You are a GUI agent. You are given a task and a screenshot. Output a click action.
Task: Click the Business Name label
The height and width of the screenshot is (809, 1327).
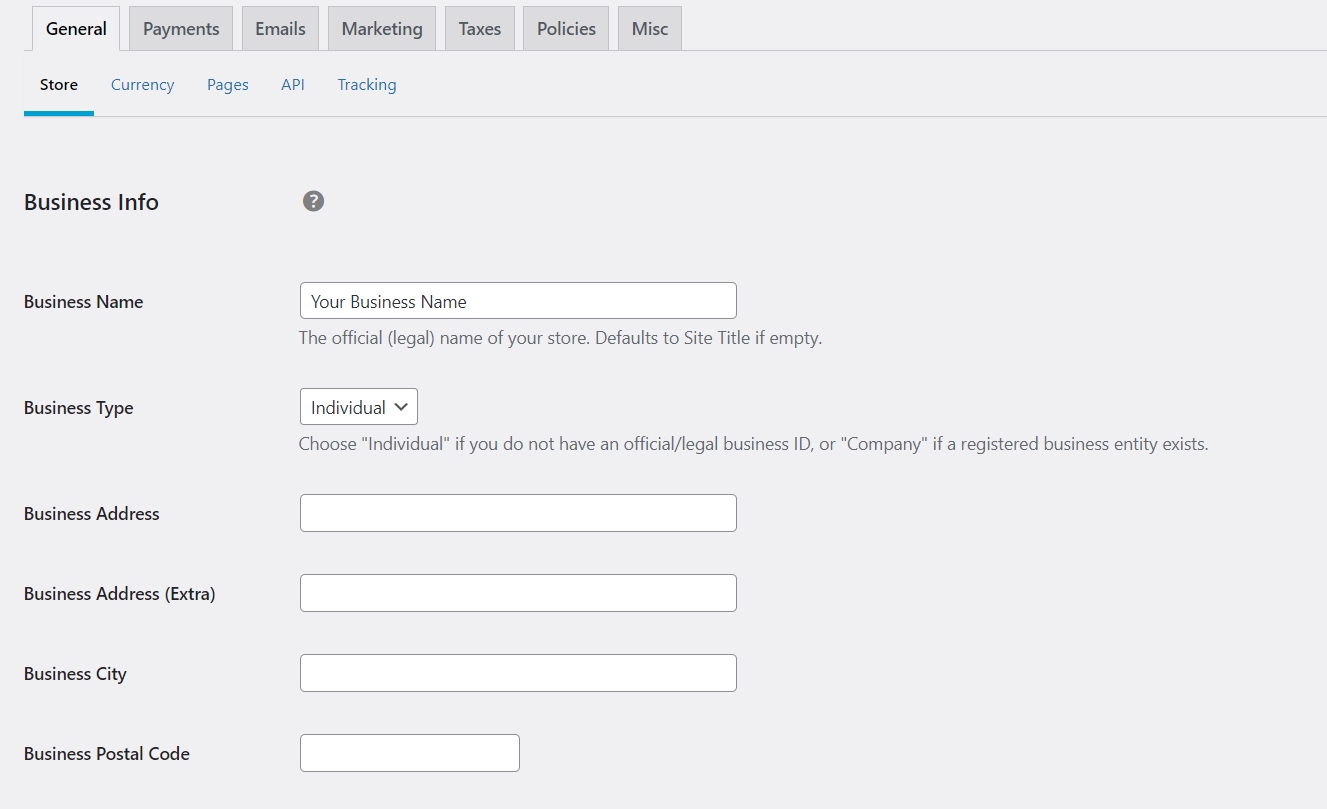[84, 302]
